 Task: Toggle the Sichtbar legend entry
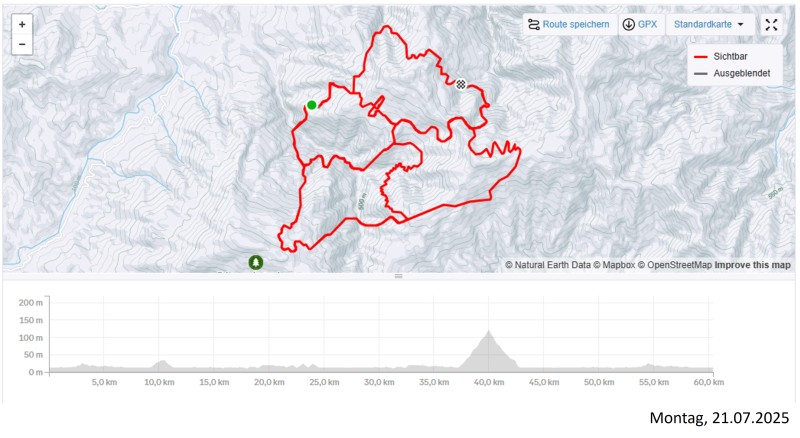(731, 59)
